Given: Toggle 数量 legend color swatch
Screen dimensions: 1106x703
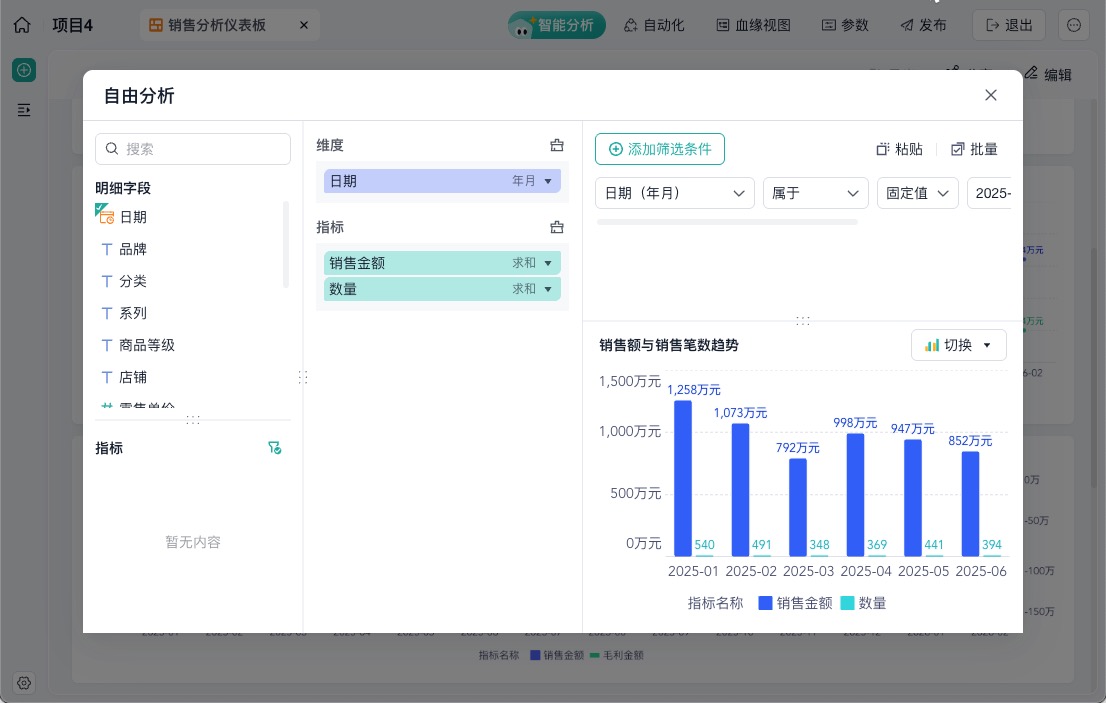Looking at the screenshot, I should (x=848, y=603).
